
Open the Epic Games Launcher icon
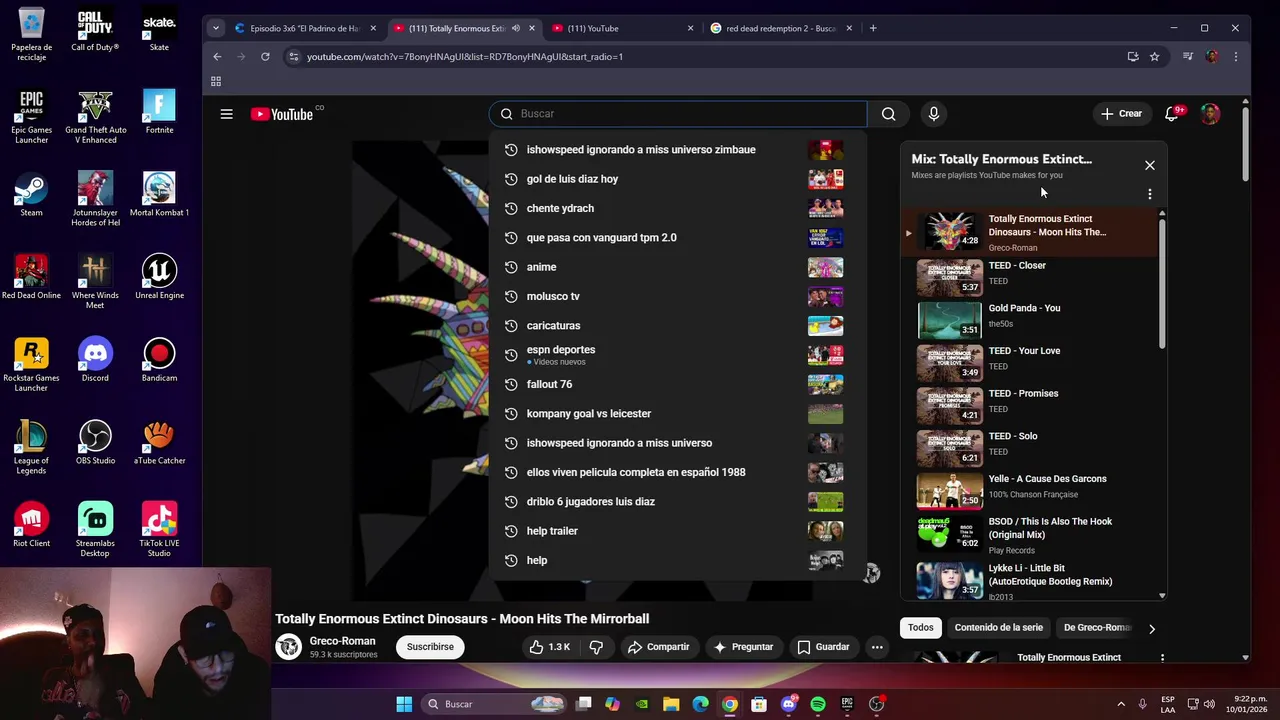[32, 117]
